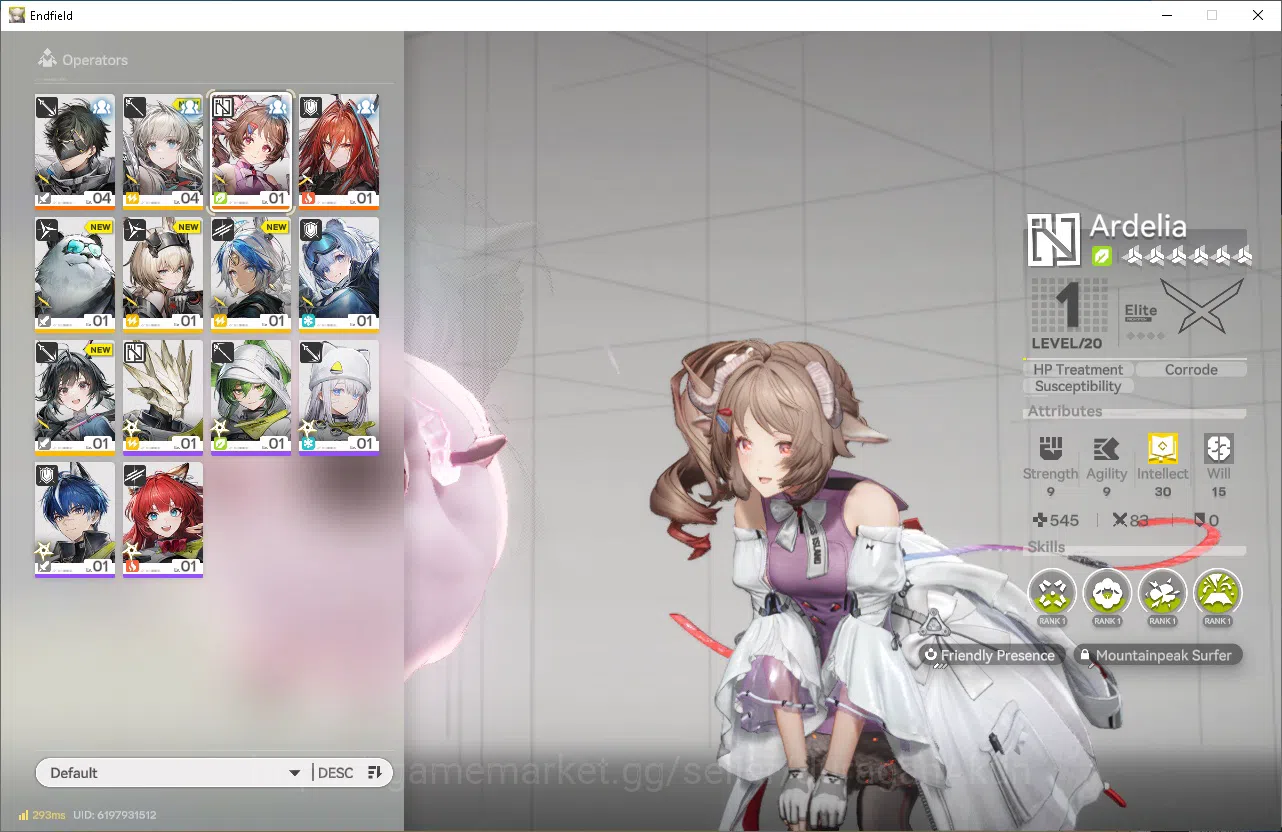1282x832 pixels.
Task: Click the sort order icon beside DESC
Action: pos(375,772)
